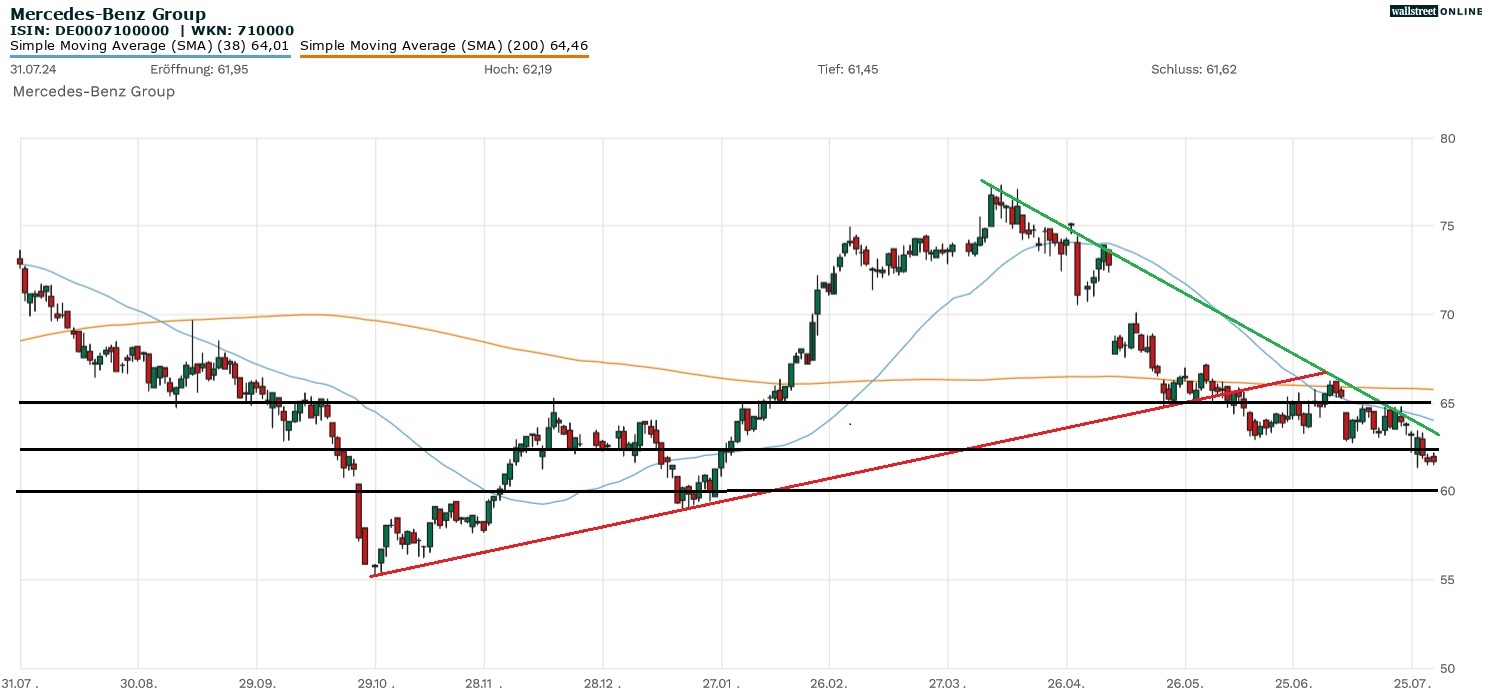Toggle the SMA (38) legend entry
1490x689 pixels.
pyautogui.click(x=149, y=45)
